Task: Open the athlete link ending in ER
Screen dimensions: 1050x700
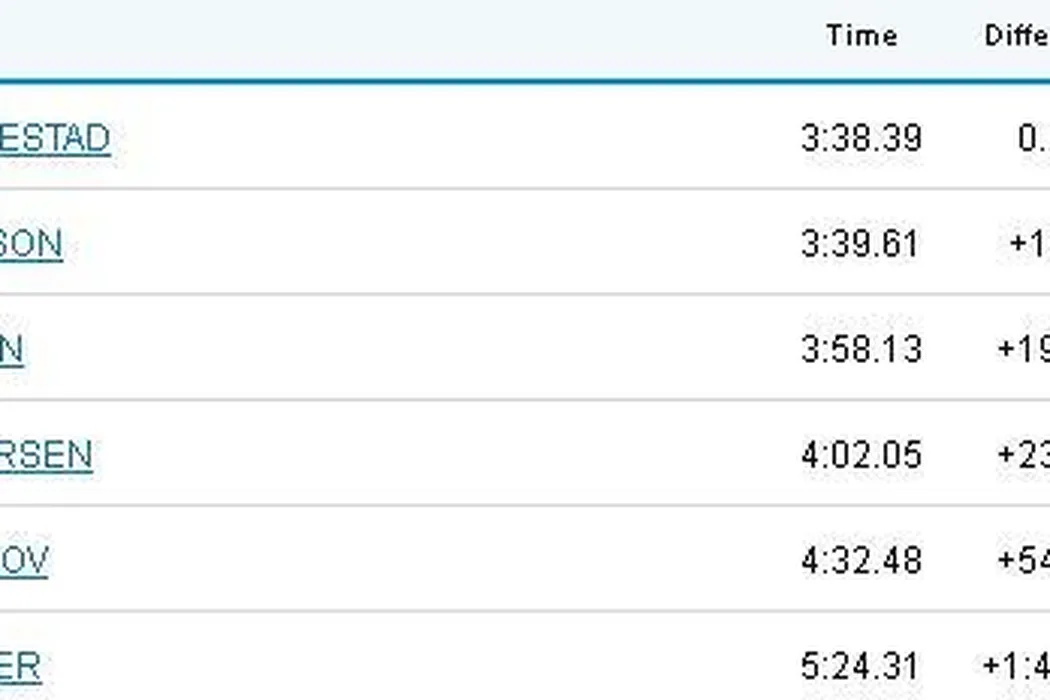Action: click(x=20, y=667)
